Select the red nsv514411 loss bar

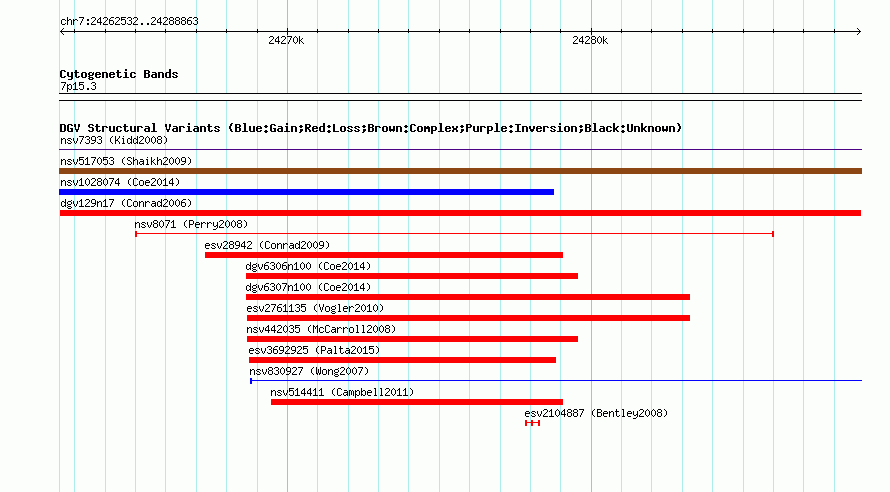[417, 402]
